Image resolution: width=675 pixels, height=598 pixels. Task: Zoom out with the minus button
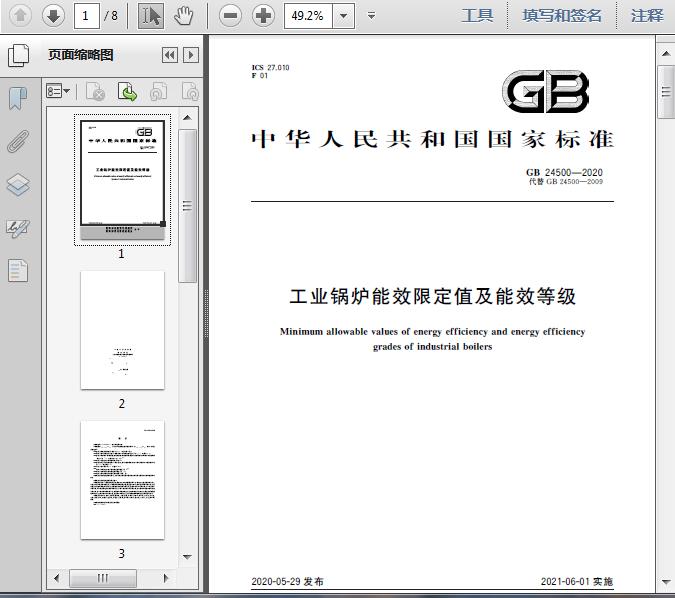(230, 16)
